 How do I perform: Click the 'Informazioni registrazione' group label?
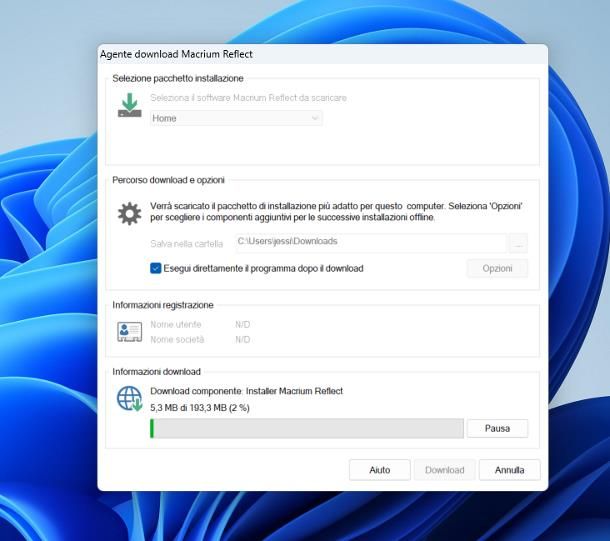tap(163, 305)
